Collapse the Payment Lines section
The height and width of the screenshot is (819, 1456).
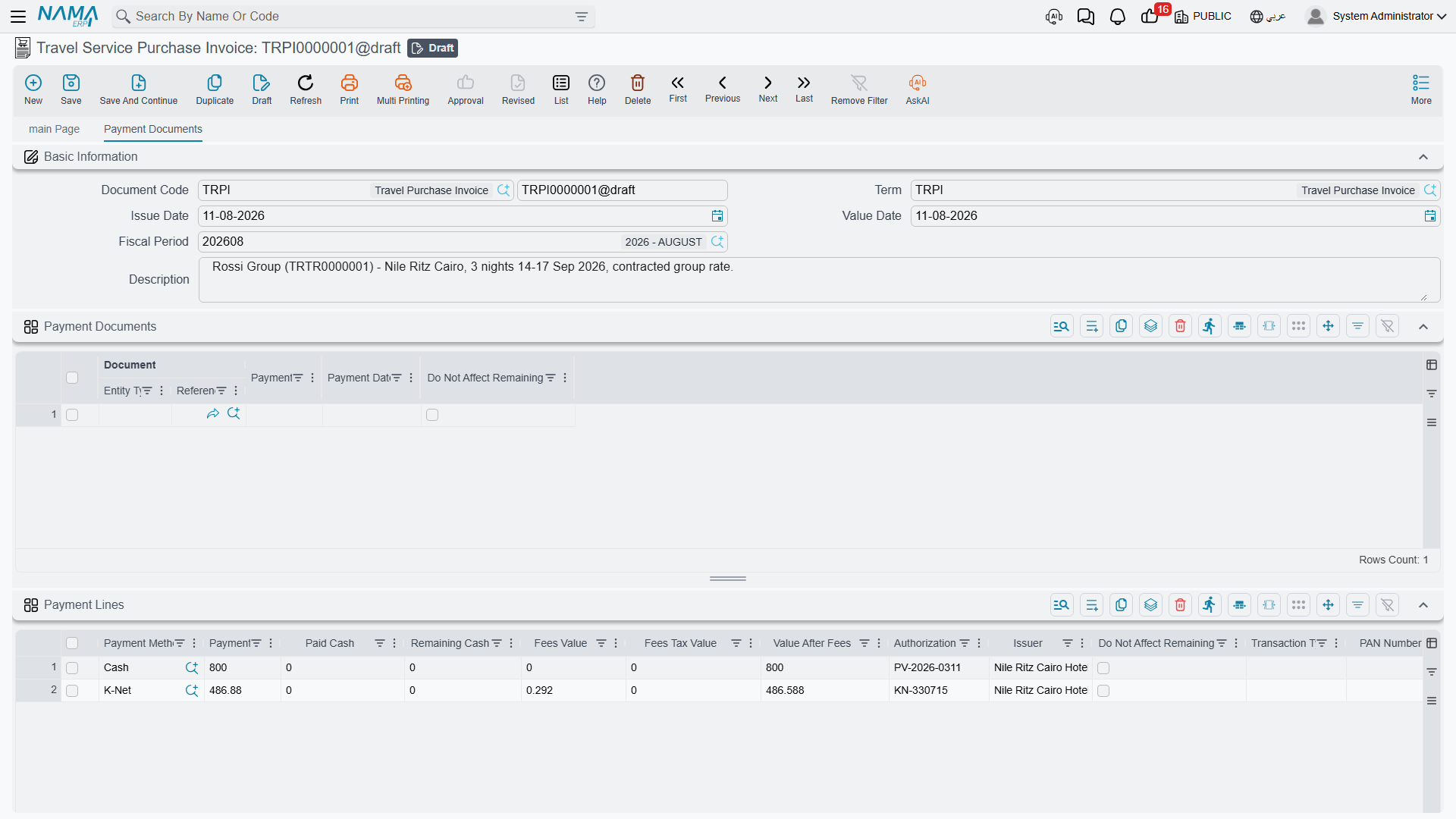[x=1423, y=605]
